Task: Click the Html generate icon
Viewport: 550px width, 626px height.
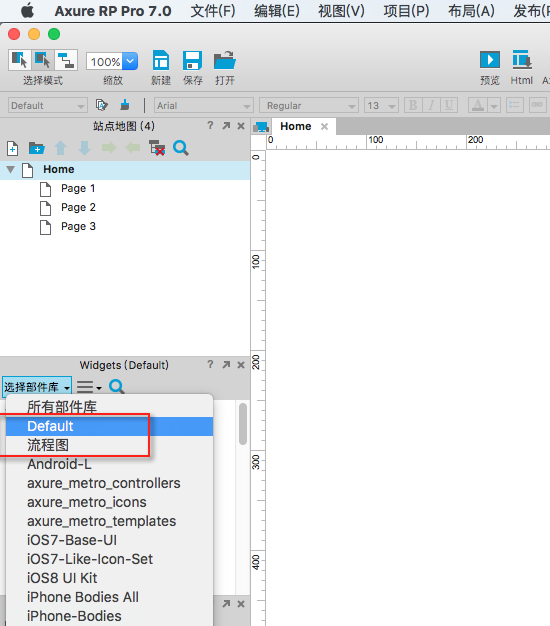Action: [522, 60]
